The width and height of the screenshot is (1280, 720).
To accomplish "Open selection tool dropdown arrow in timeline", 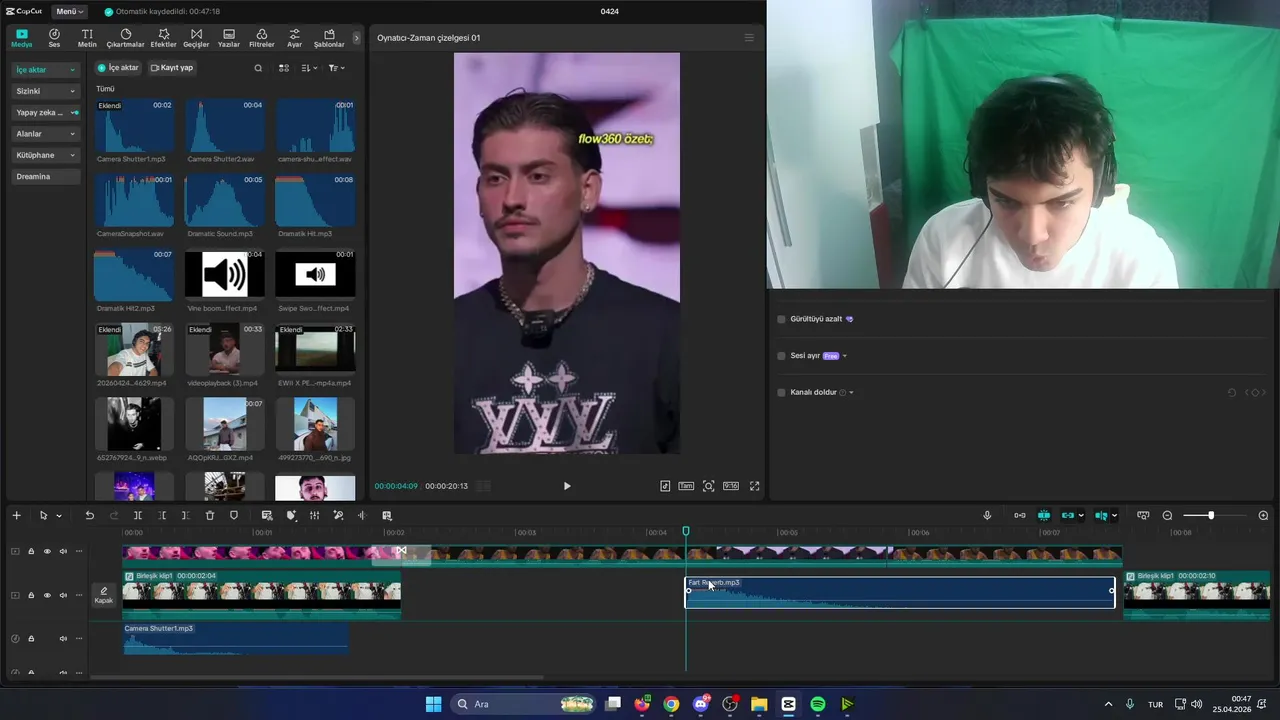I will coord(59,516).
